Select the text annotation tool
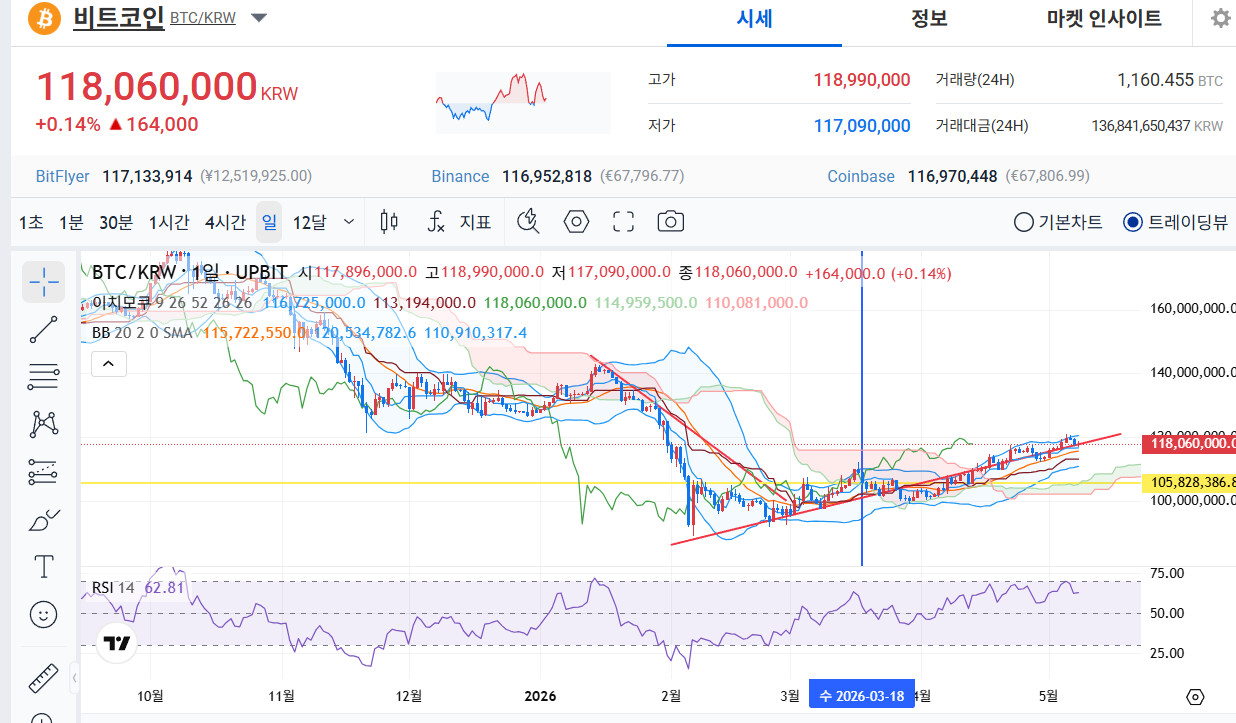Viewport: 1236px width, 723px height. pos(44,567)
